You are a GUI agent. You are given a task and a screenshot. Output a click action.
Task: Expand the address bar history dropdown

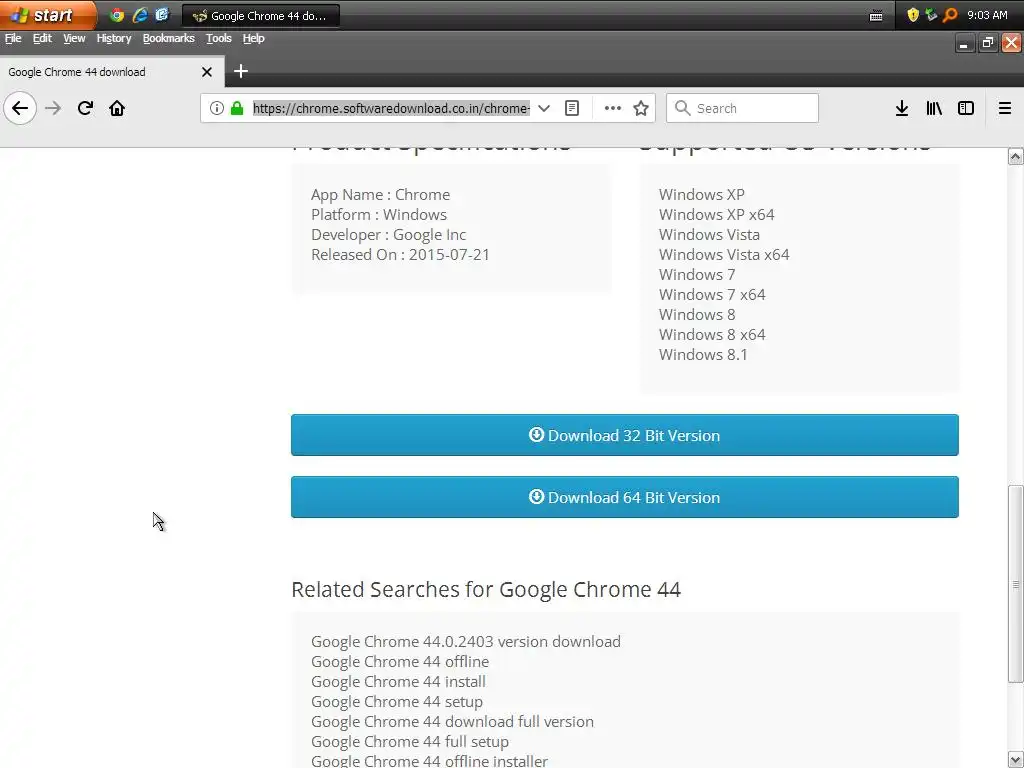(x=544, y=108)
